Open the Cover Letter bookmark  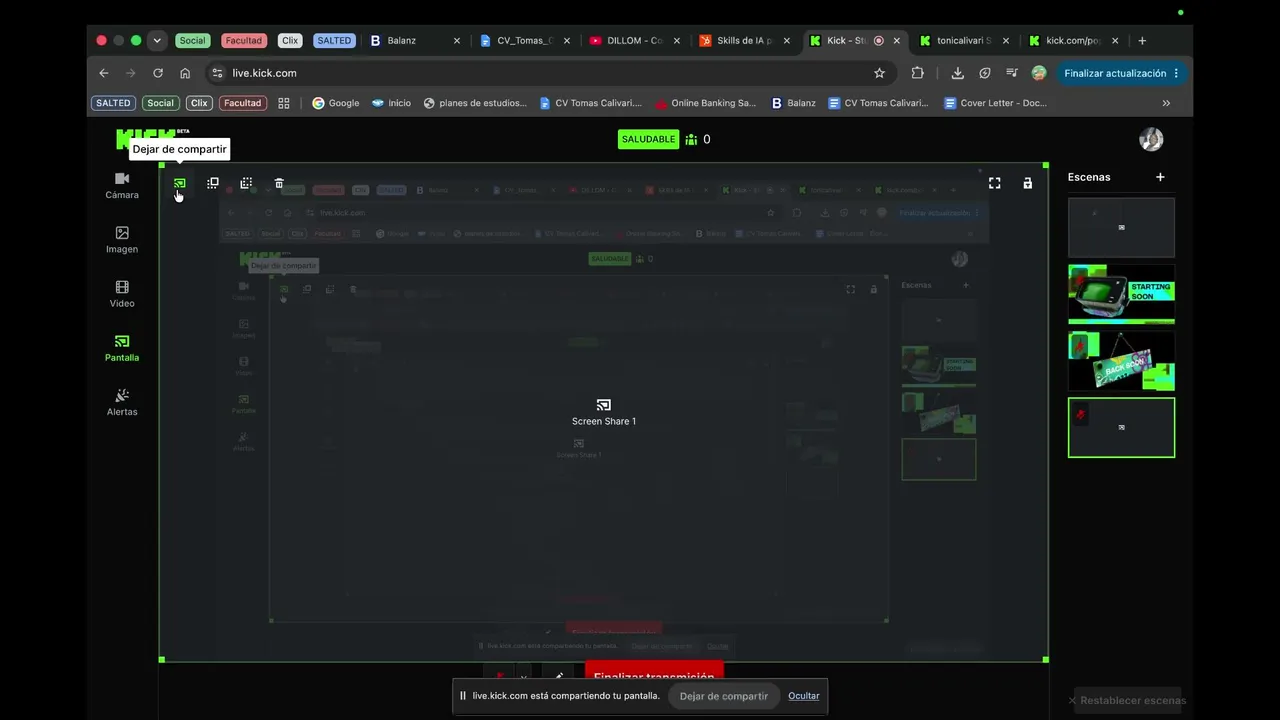click(996, 103)
